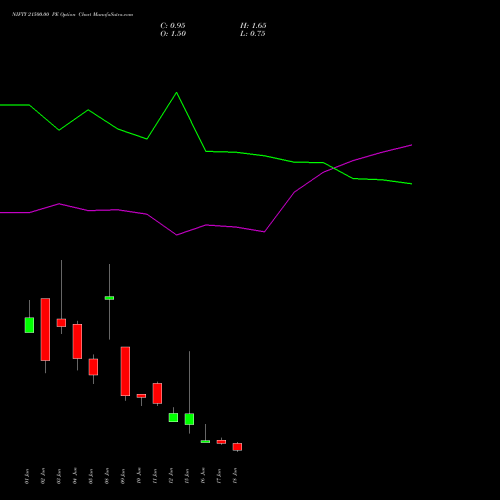Viewport: 500px width, 500px height.
Task: Click the low value L: 0.75
Action: click(x=253, y=34)
